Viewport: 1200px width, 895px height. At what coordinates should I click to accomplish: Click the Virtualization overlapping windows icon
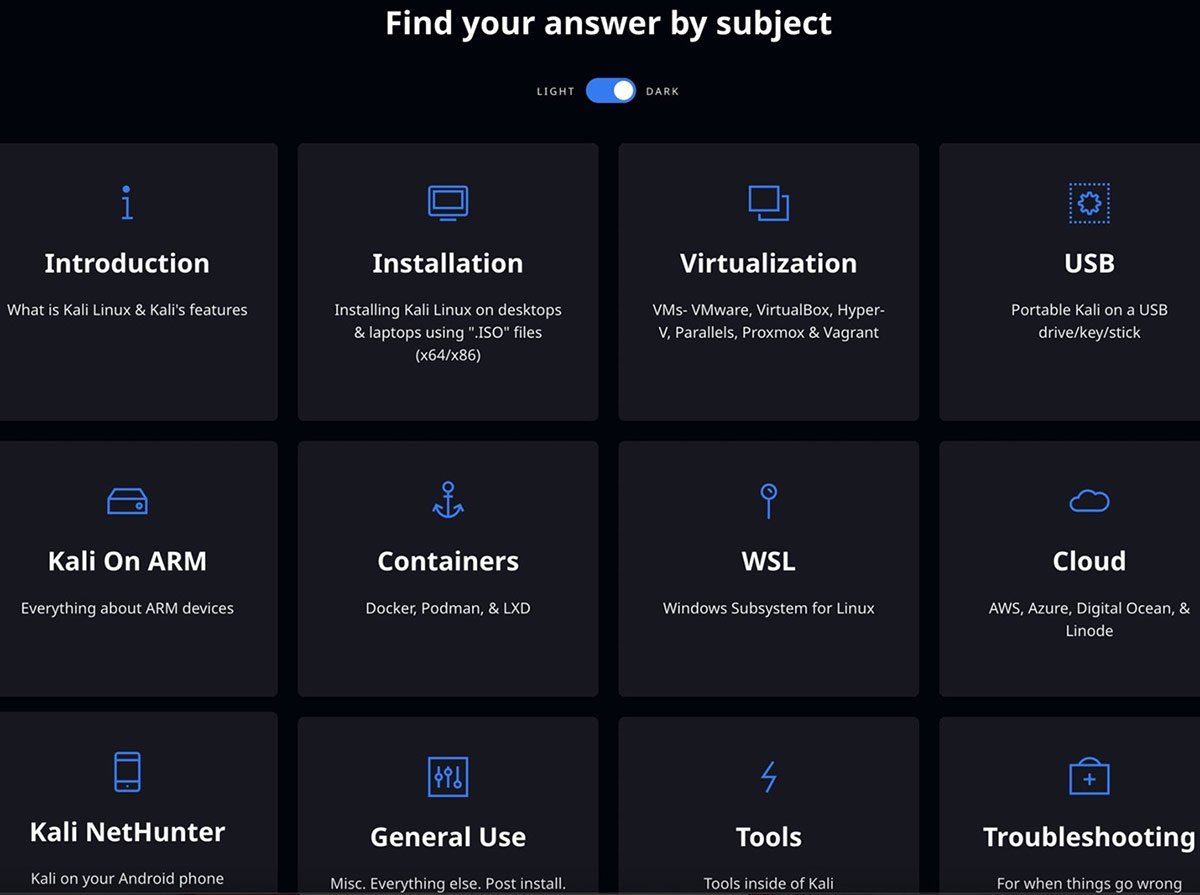click(768, 203)
